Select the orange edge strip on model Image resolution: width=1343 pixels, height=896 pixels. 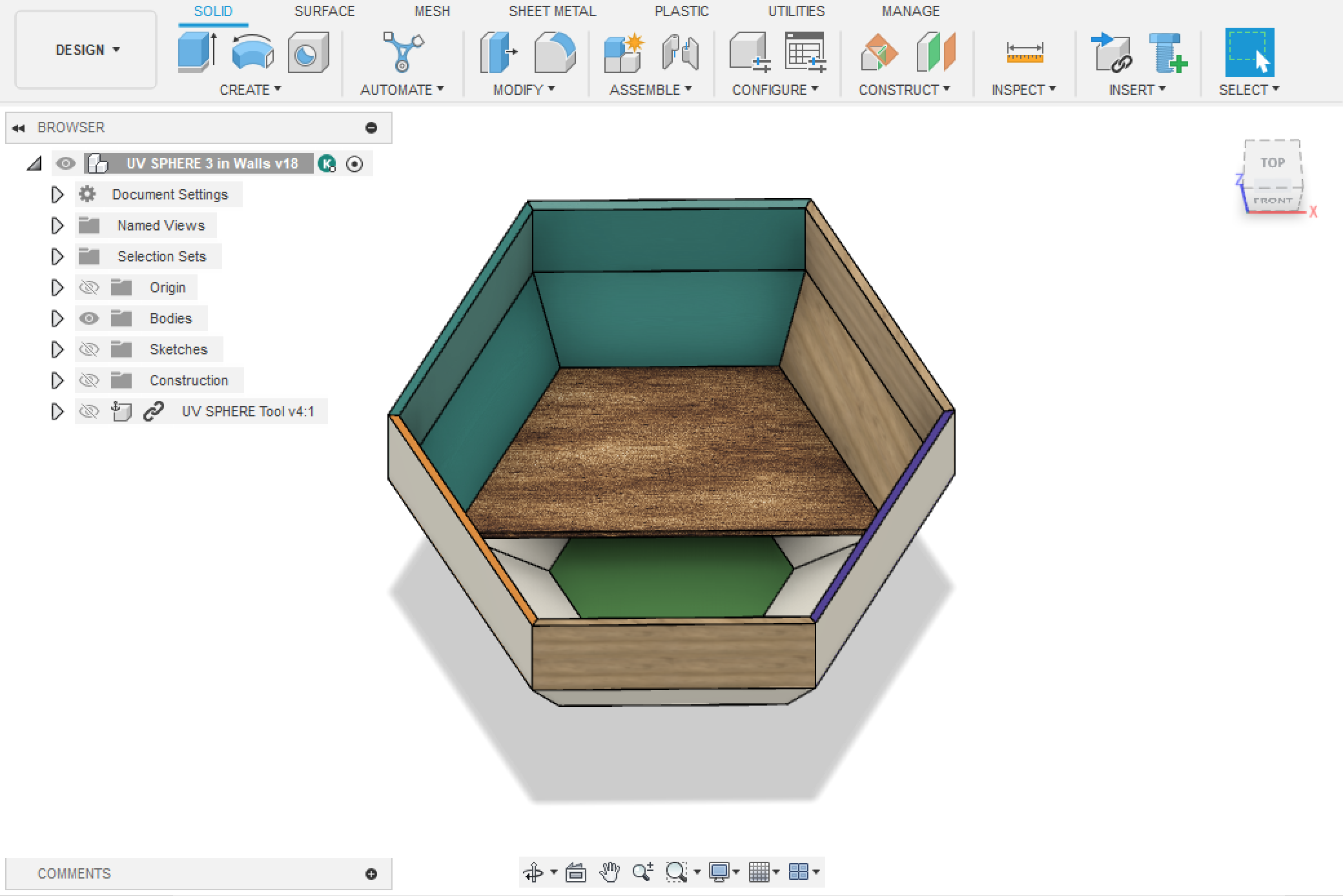click(x=462, y=519)
